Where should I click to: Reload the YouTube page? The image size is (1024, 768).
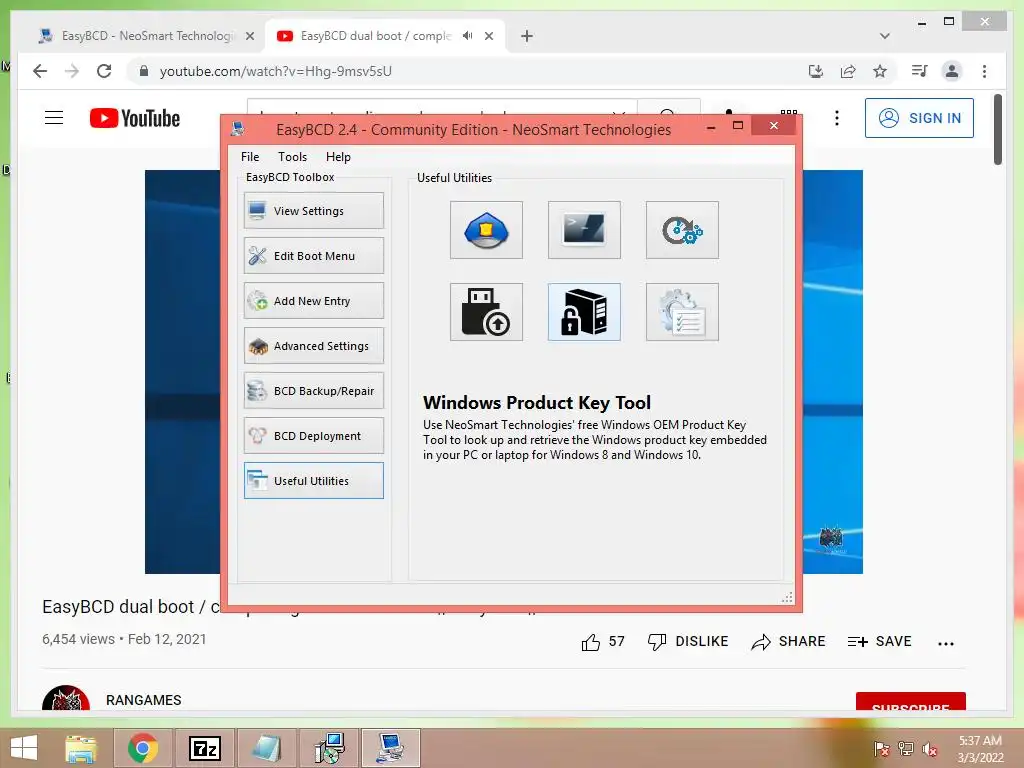pos(104,71)
